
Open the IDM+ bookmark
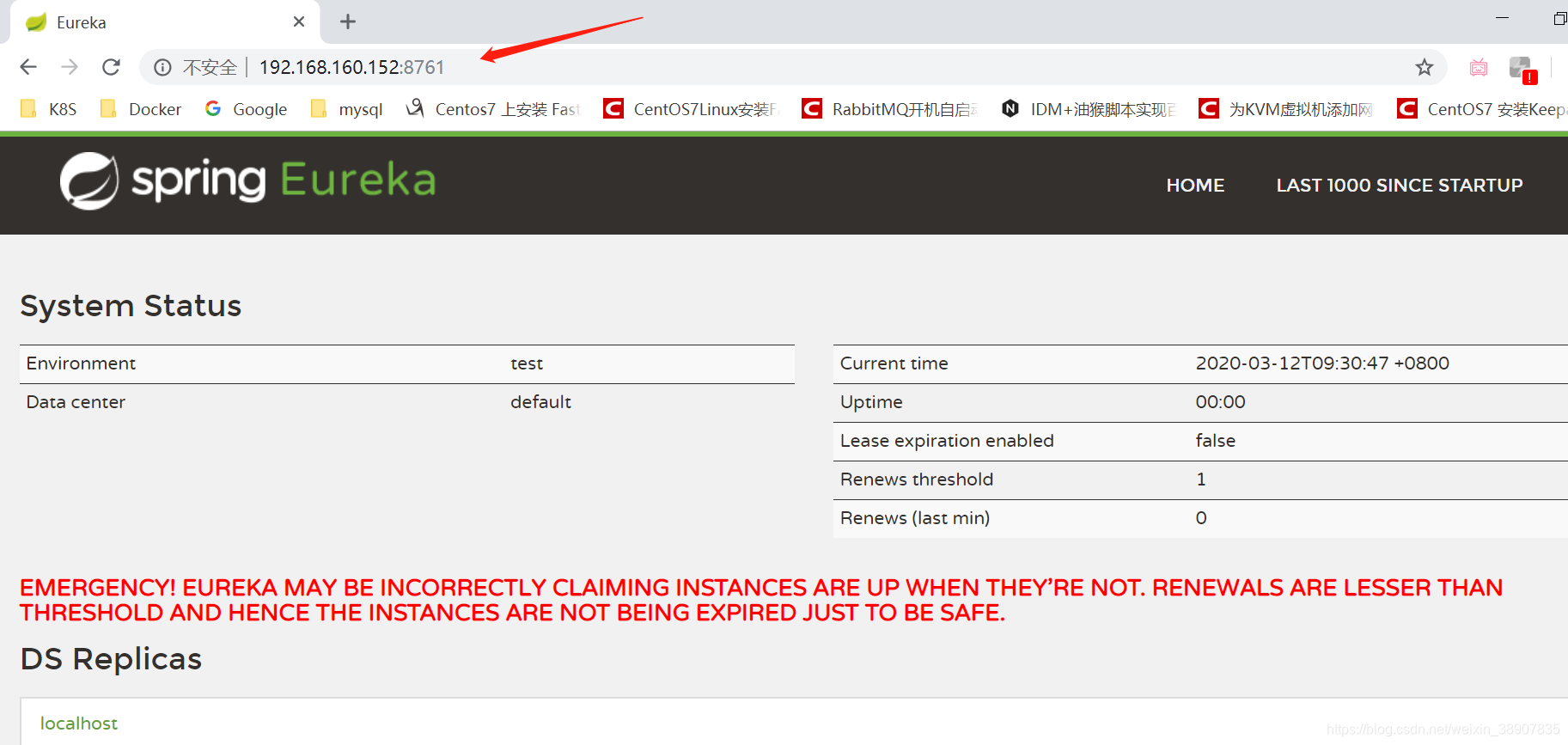1089,109
